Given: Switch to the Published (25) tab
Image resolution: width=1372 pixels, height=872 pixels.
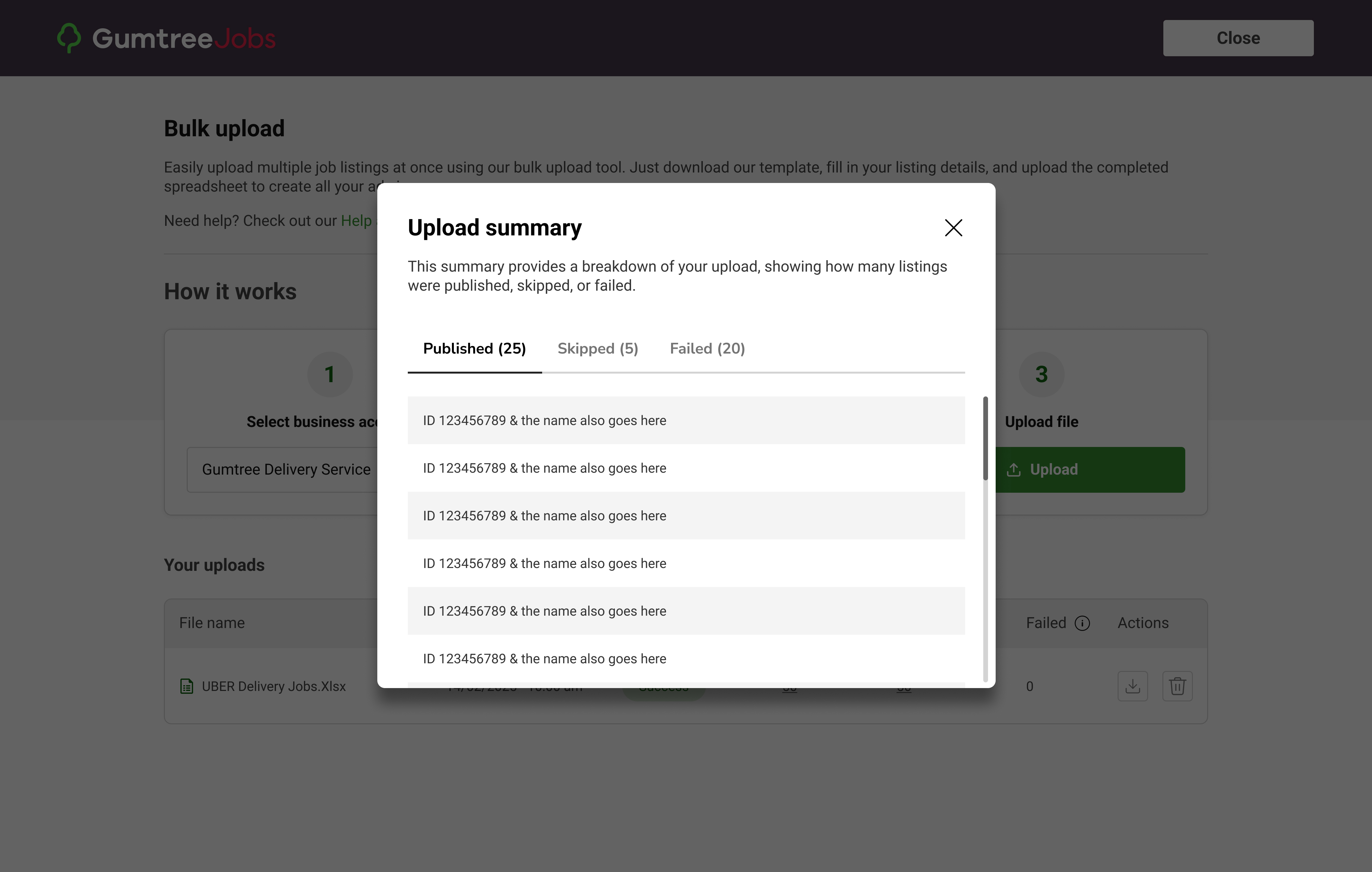Looking at the screenshot, I should click(474, 349).
